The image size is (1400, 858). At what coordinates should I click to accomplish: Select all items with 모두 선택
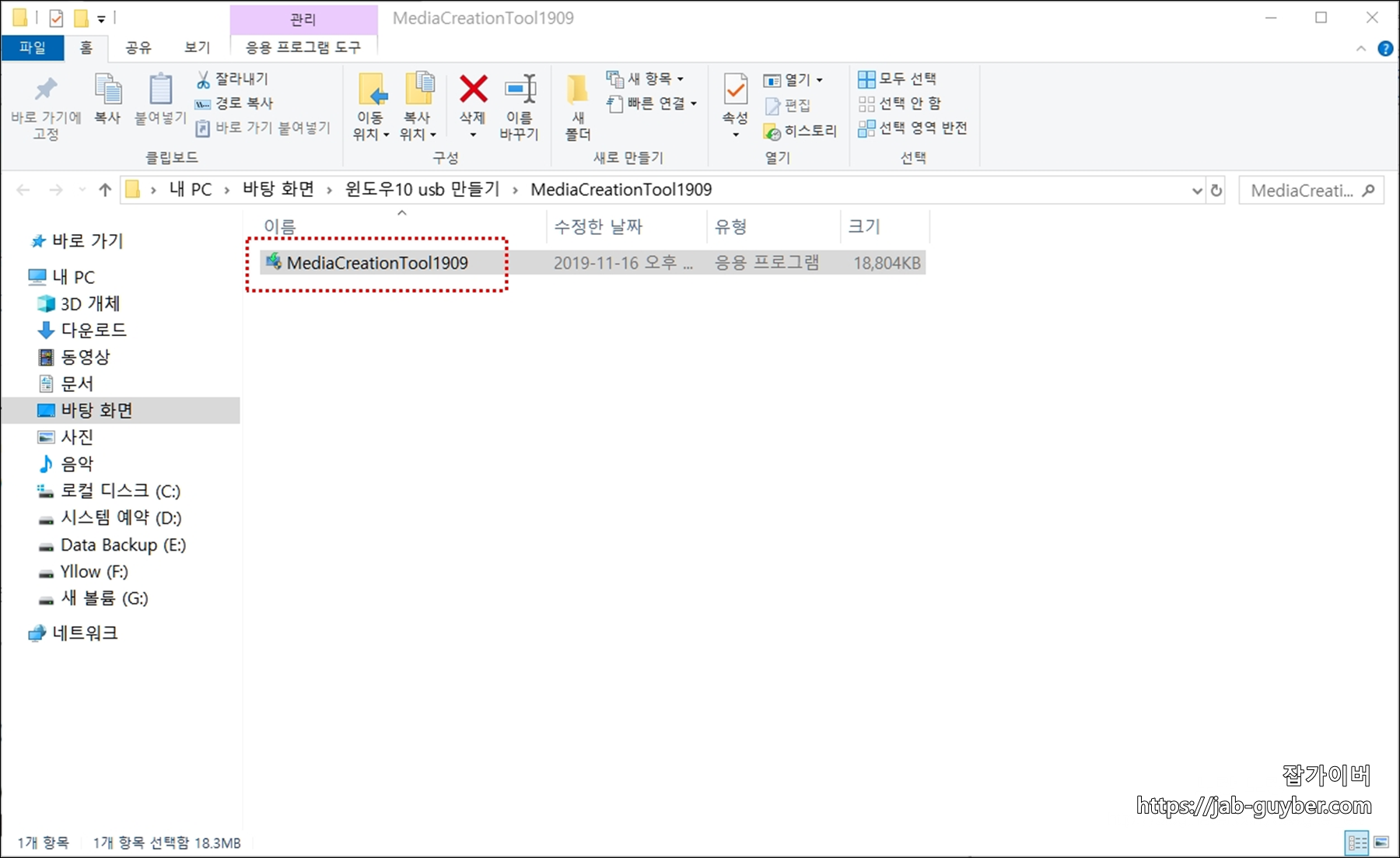(x=897, y=79)
